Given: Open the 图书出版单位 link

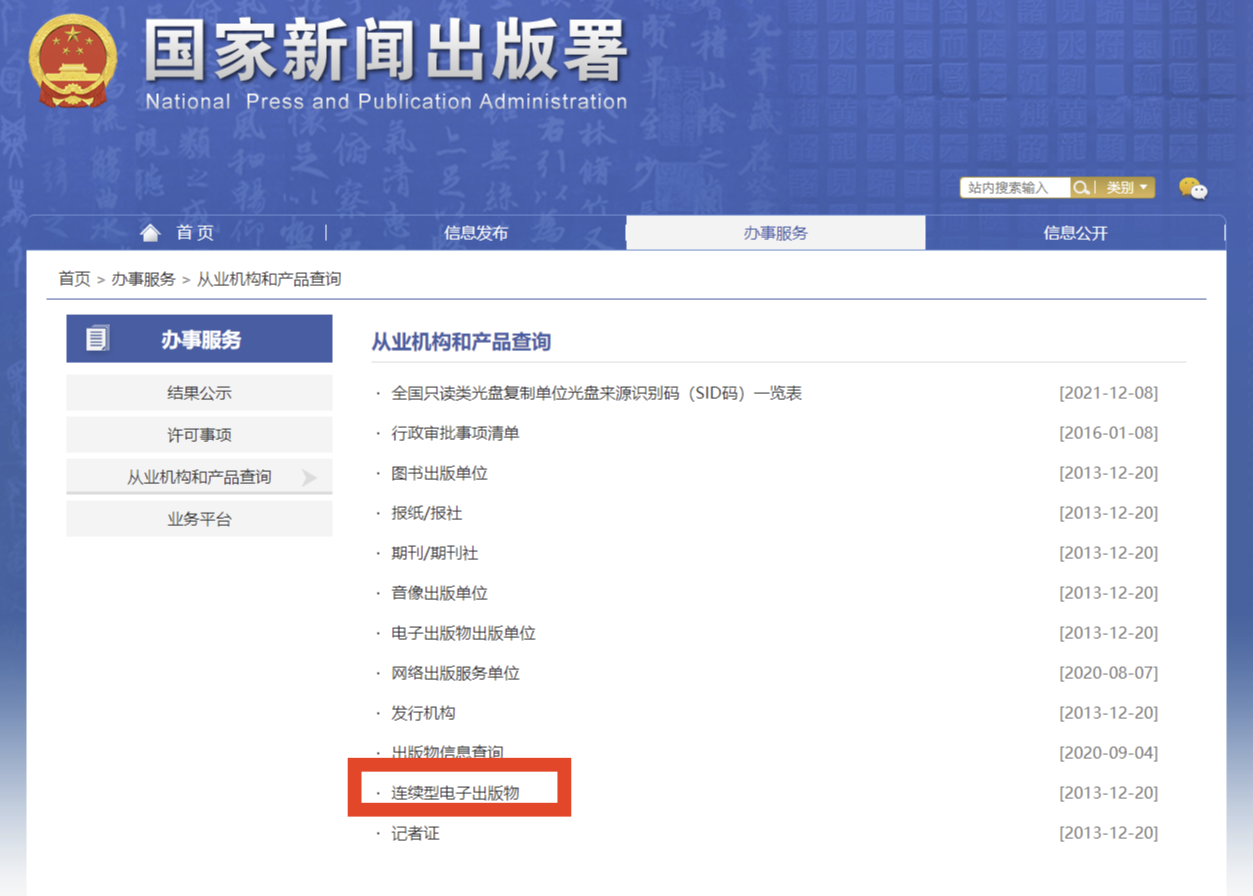Looking at the screenshot, I should (439, 473).
